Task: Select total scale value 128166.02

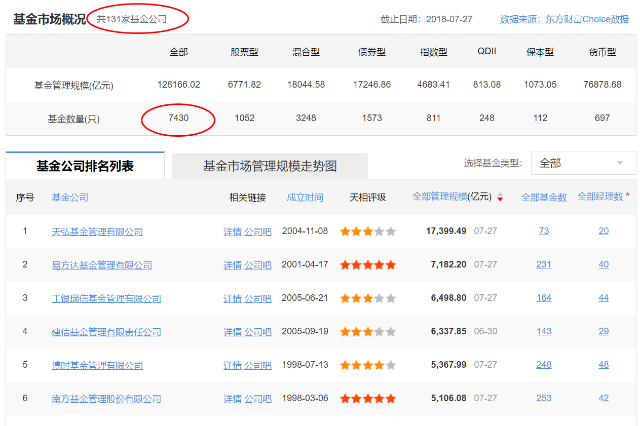Action: pyautogui.click(x=179, y=84)
